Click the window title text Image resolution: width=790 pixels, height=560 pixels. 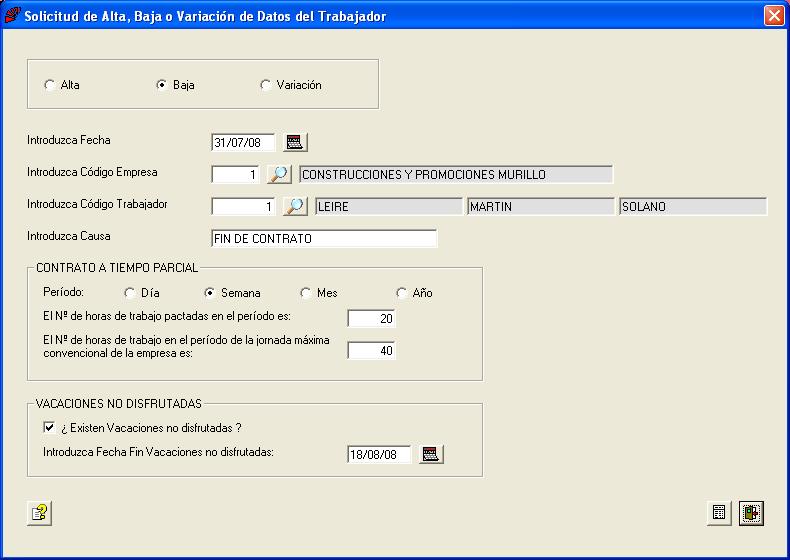coord(205,16)
